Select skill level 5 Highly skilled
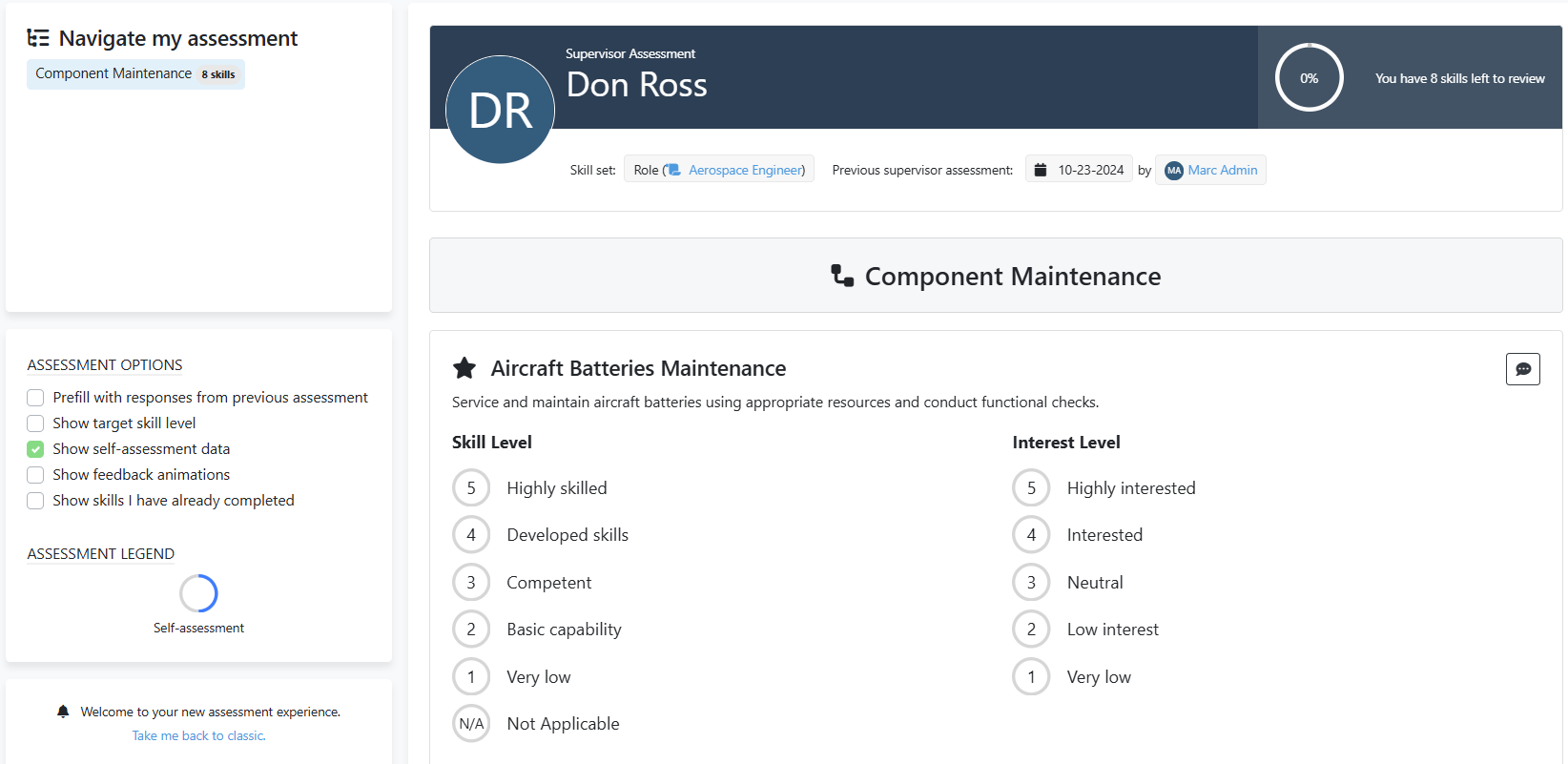Viewport: 1568px width, 764px height. coord(471,488)
